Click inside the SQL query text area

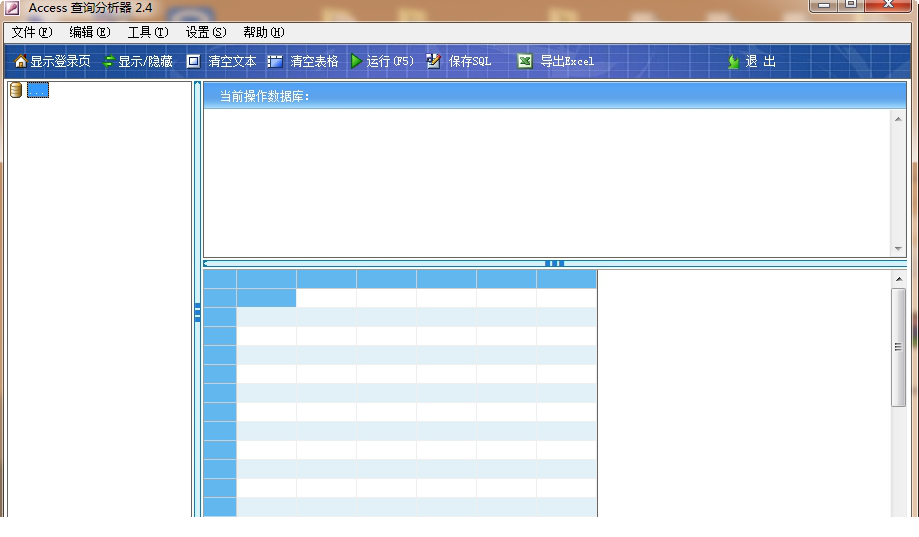(x=545, y=180)
